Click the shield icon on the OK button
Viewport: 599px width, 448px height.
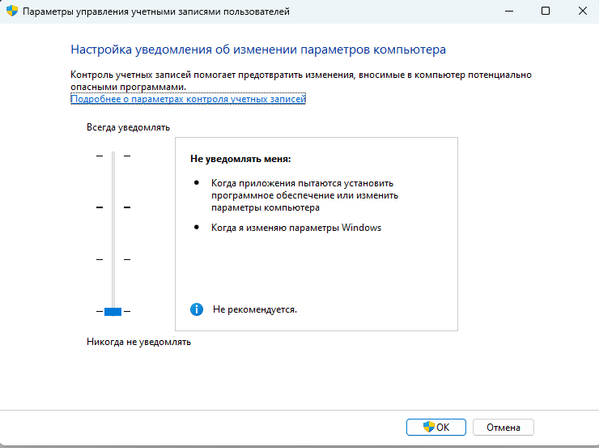[429, 427]
